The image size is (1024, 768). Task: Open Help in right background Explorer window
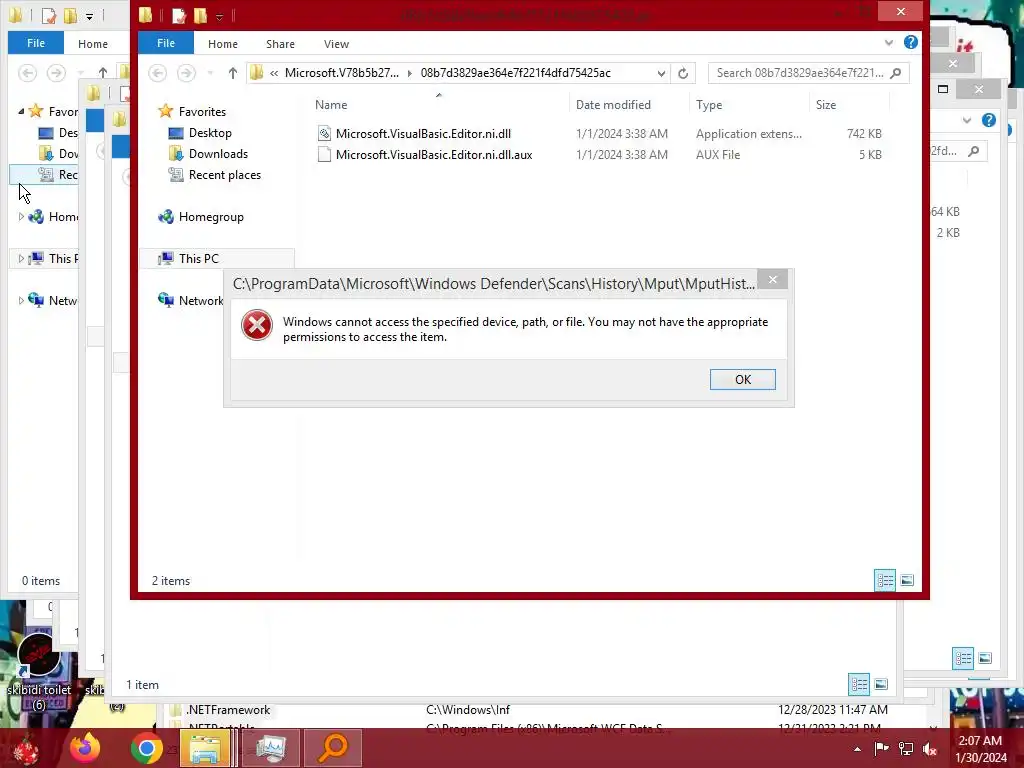[989, 120]
